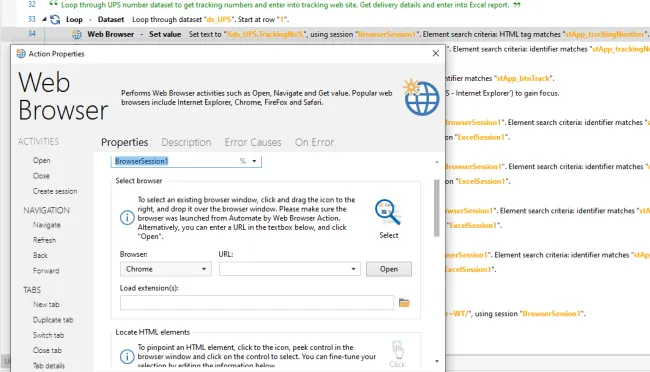Image resolution: width=650 pixels, height=372 pixels.
Task: Select the Back activity
Action: (x=40, y=255)
